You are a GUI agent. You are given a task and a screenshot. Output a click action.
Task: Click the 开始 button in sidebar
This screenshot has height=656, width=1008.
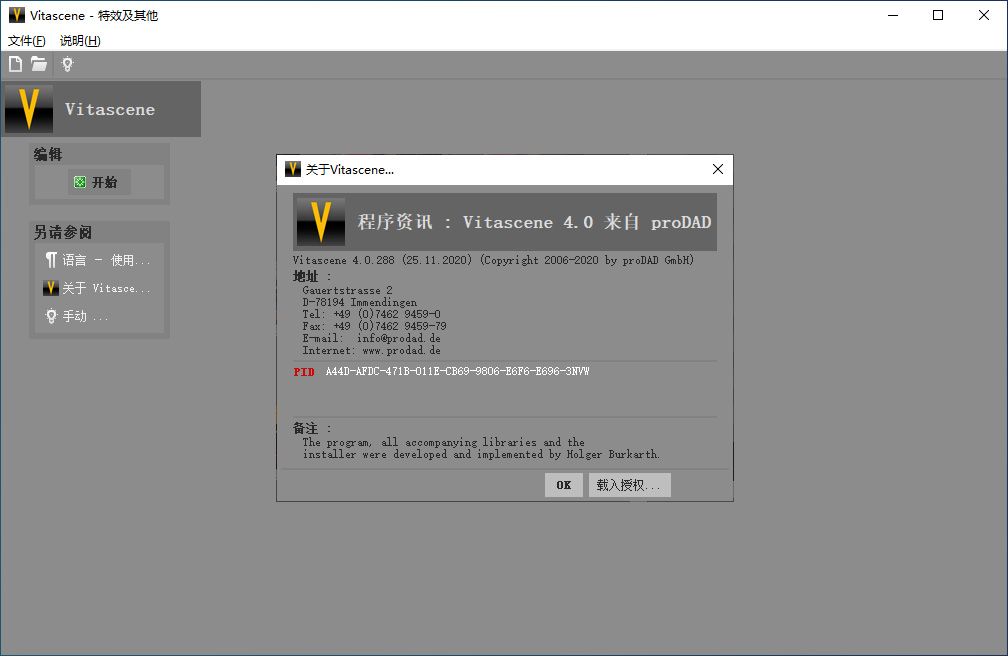[x=99, y=182]
